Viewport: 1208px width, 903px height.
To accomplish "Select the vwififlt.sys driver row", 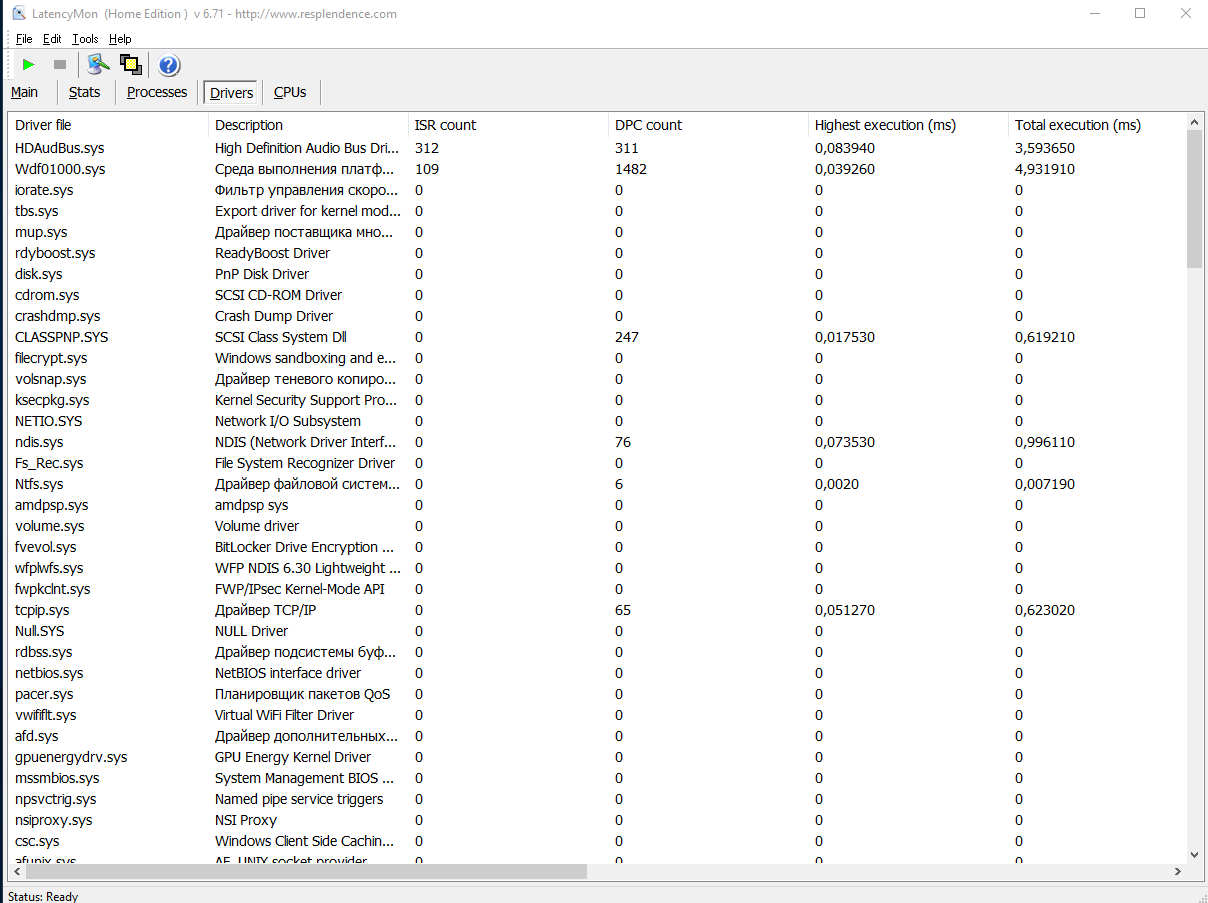I will [x=597, y=715].
